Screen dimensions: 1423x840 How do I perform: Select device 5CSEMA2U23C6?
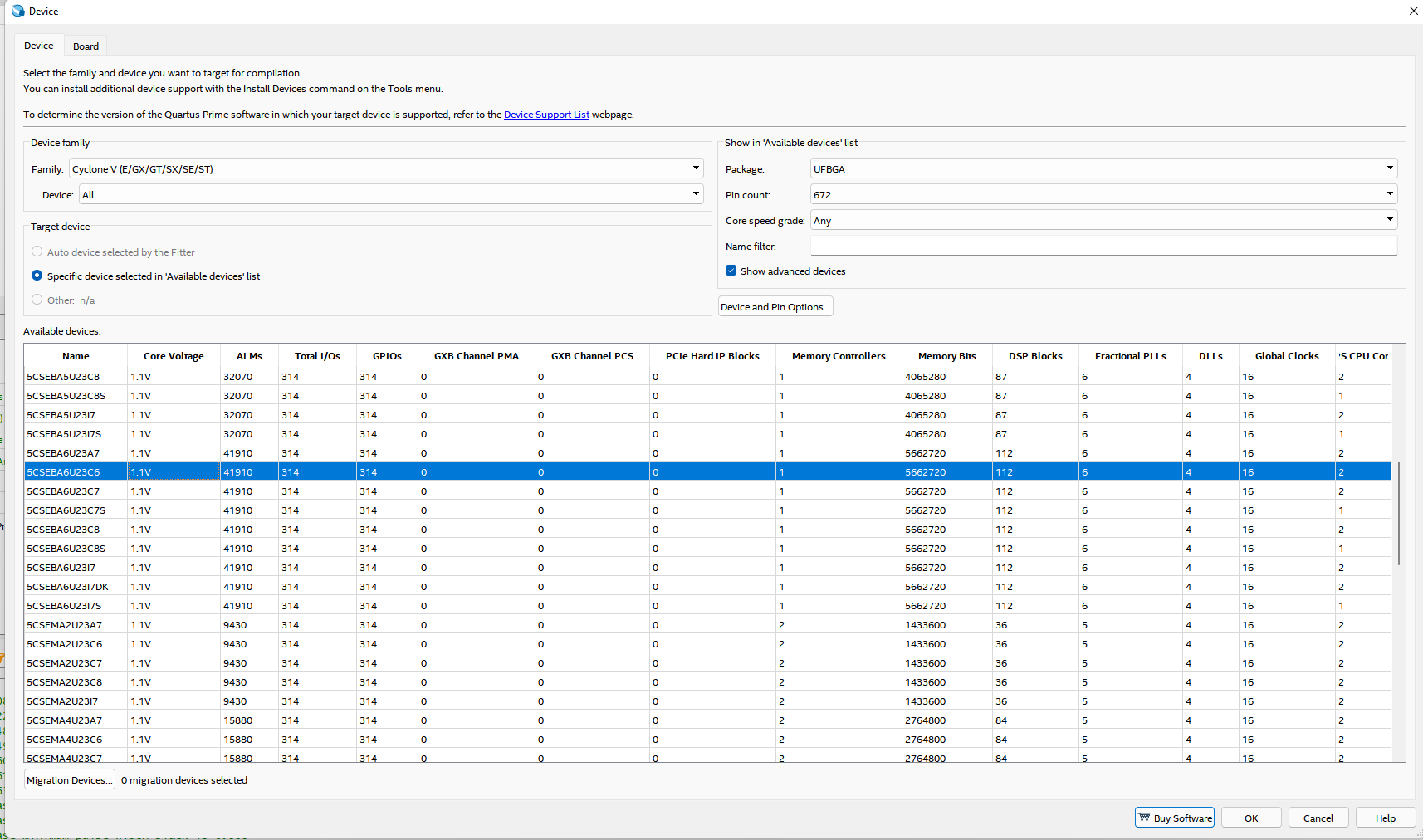click(x=707, y=643)
